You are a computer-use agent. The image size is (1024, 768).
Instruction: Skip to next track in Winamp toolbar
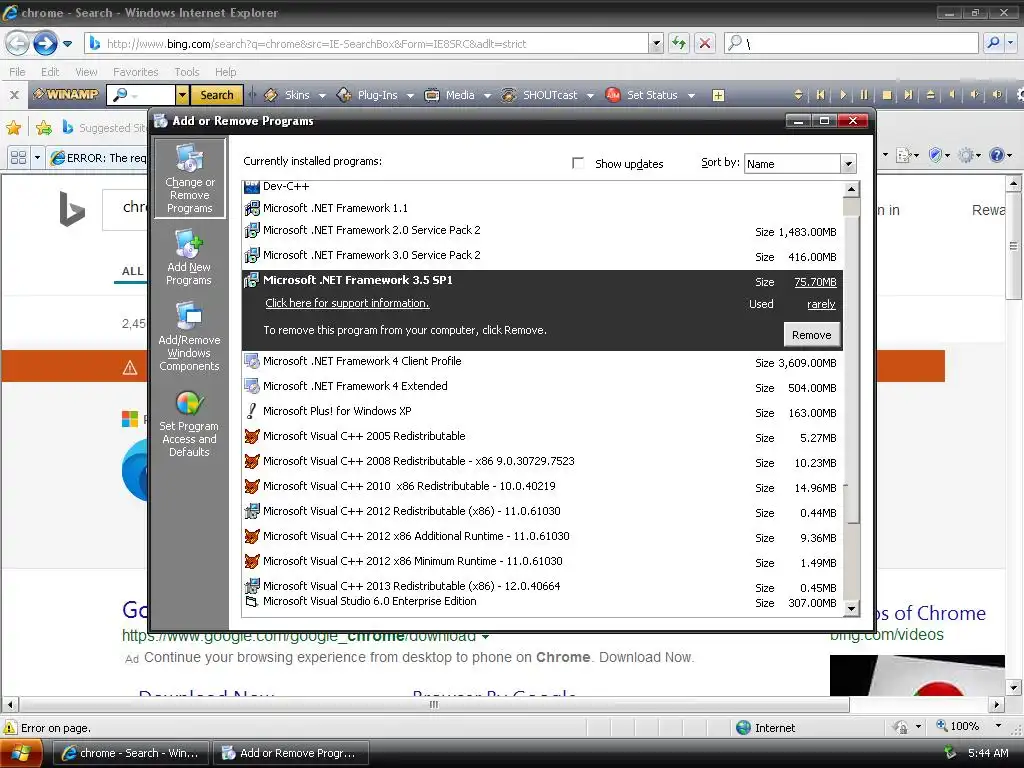[x=908, y=95]
